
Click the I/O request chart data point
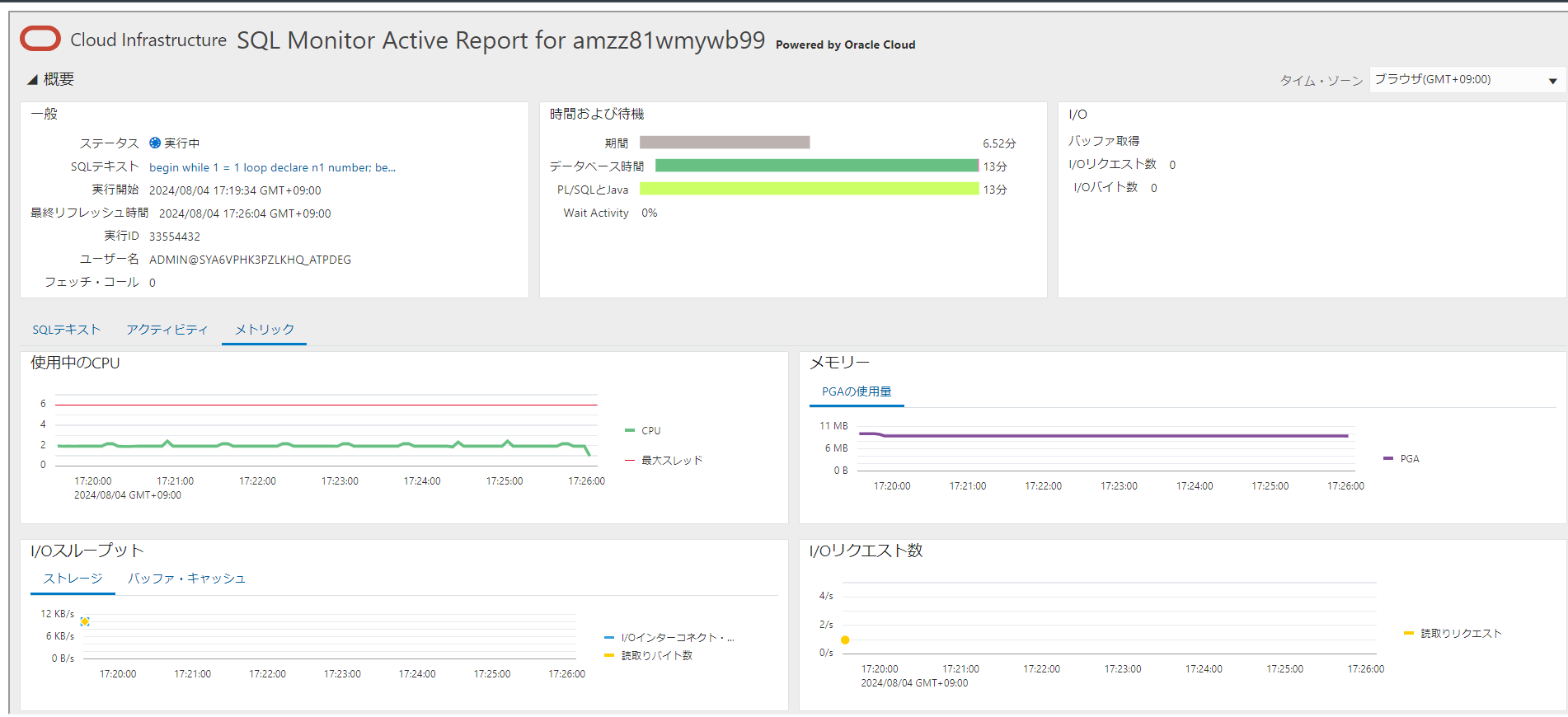(845, 640)
